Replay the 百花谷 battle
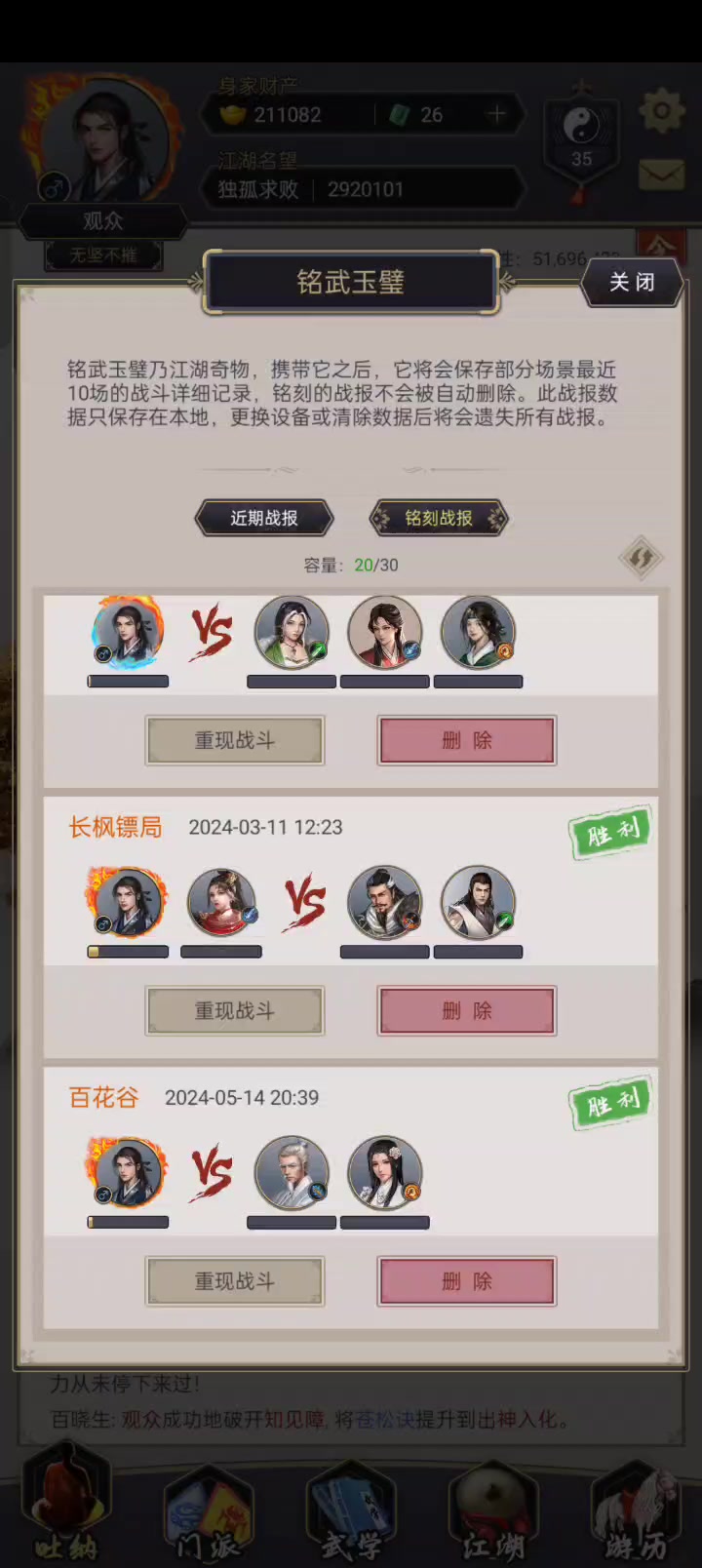This screenshot has height=1568, width=702. coord(235,1281)
